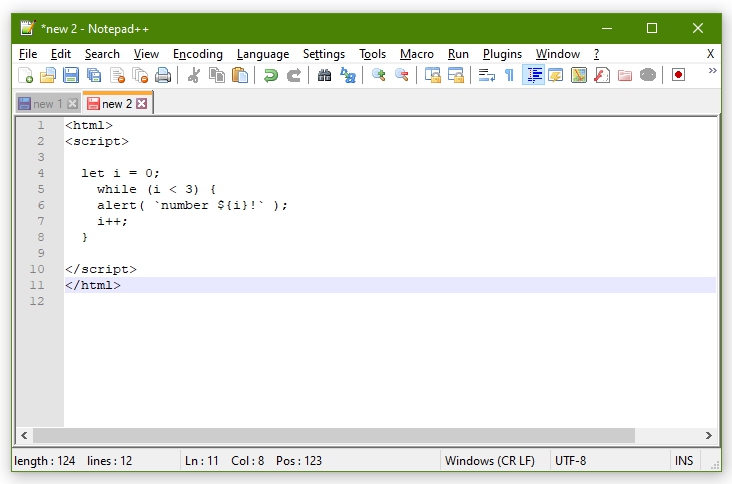
Task: Open the Edit menu
Action: [x=61, y=54]
